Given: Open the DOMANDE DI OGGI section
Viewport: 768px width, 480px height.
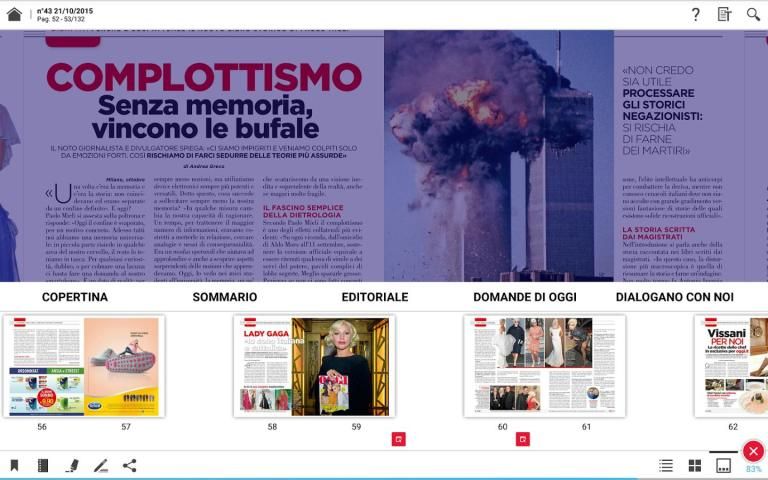Looking at the screenshot, I should pos(525,297).
